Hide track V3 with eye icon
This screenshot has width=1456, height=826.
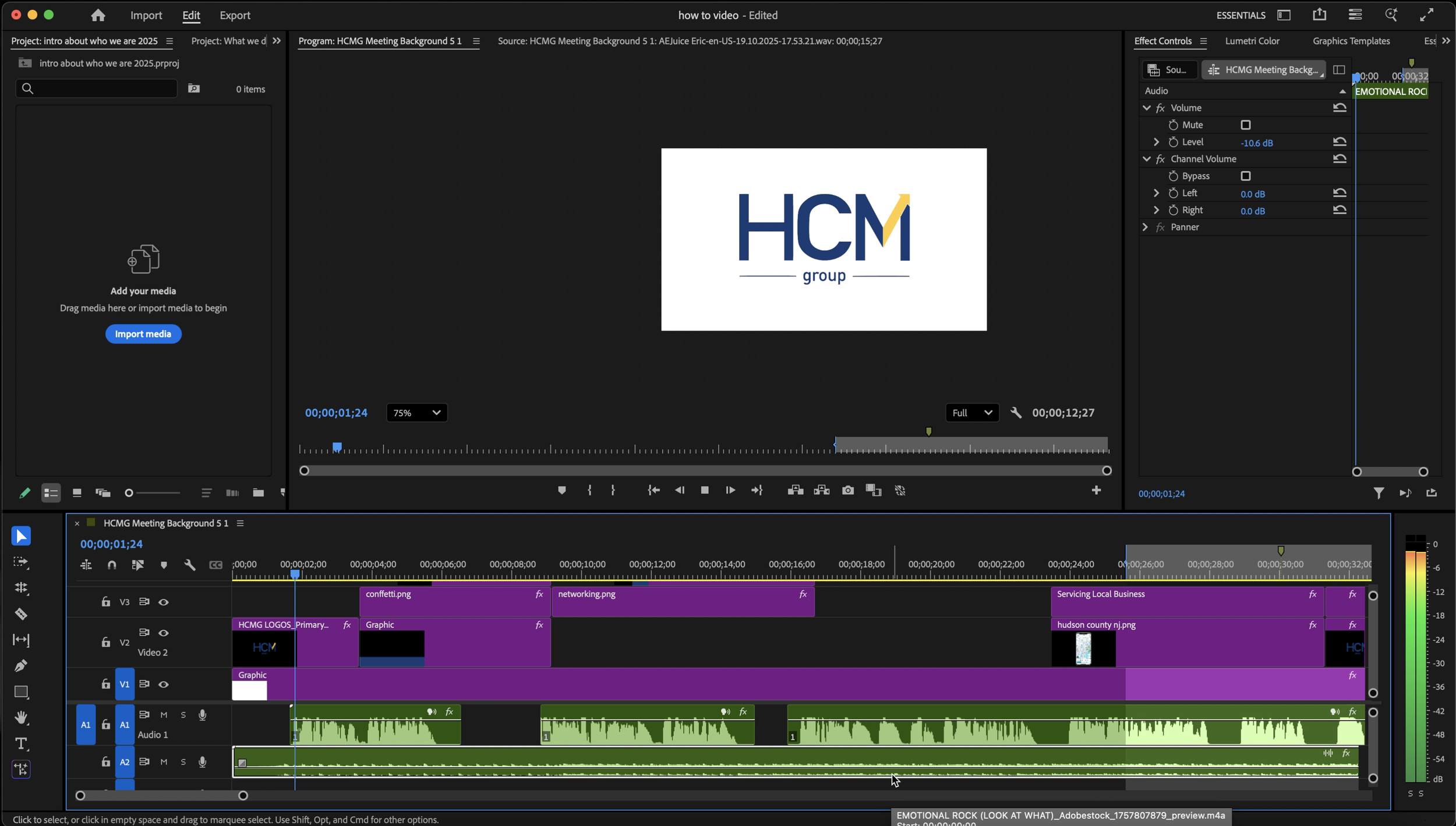pyautogui.click(x=164, y=602)
